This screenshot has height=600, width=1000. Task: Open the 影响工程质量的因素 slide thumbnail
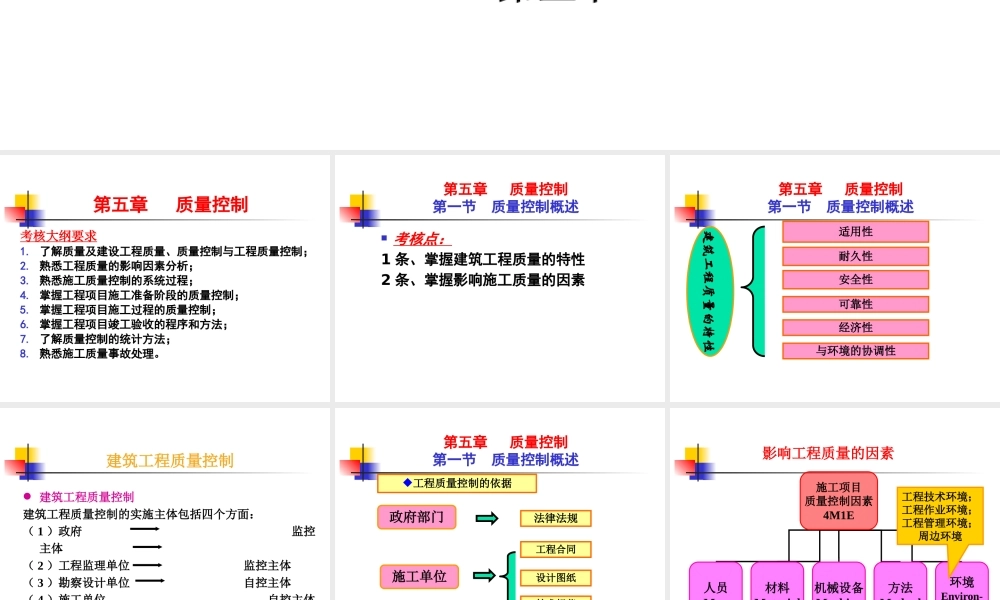click(835, 504)
